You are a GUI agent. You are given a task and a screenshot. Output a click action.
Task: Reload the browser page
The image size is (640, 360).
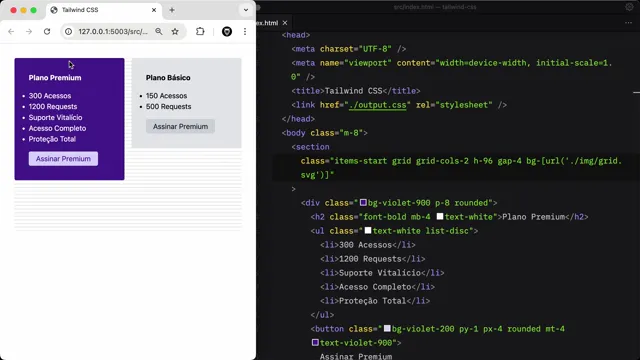[x=47, y=31]
